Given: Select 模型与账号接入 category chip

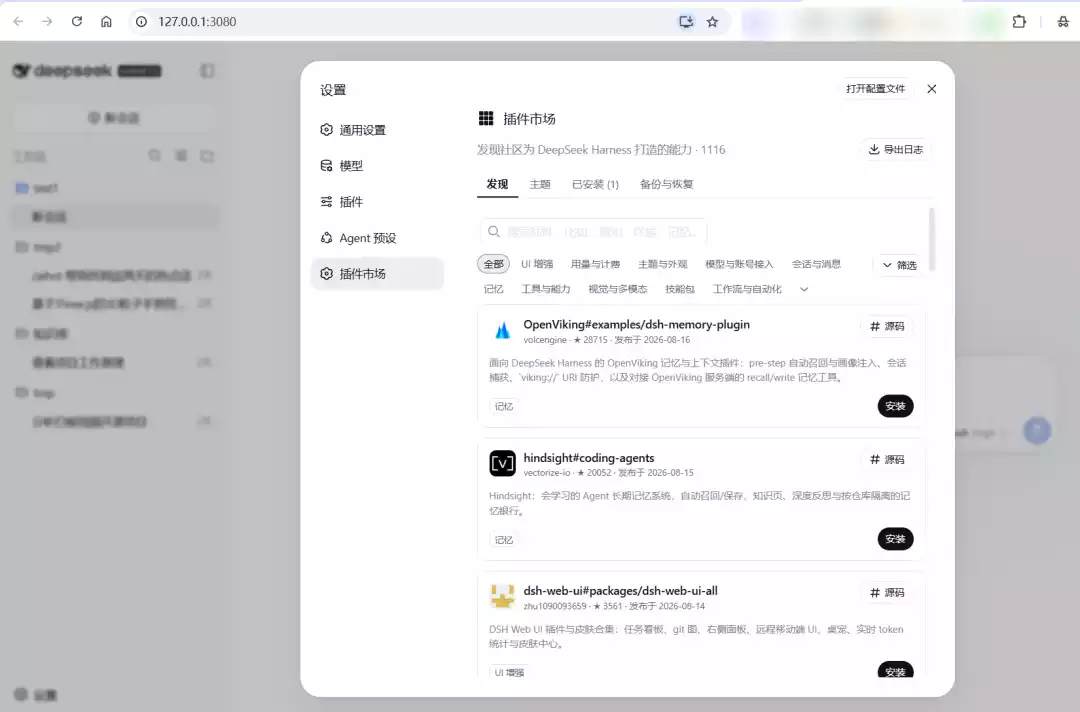Looking at the screenshot, I should 739,264.
